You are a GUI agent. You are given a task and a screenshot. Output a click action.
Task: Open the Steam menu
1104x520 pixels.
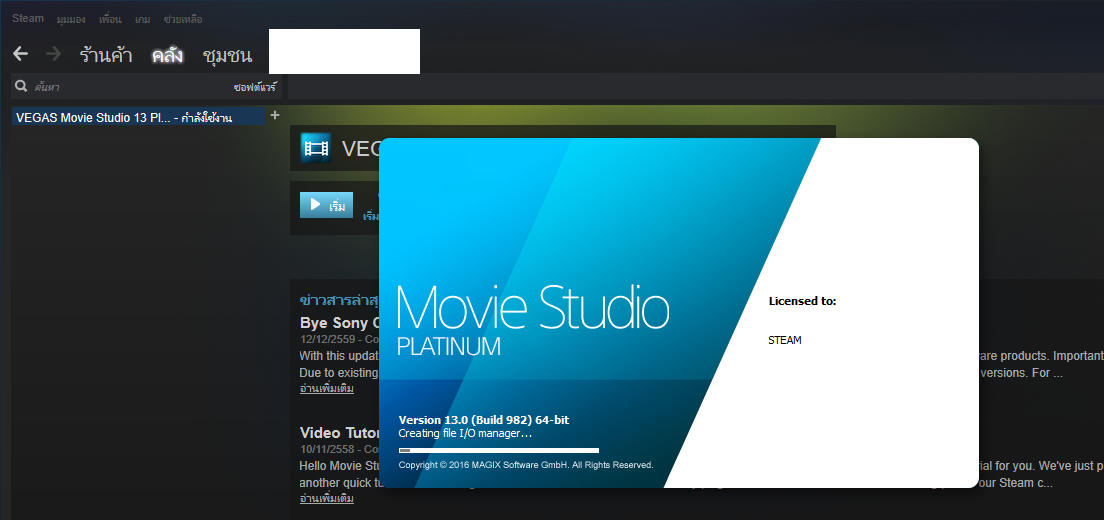click(27, 18)
